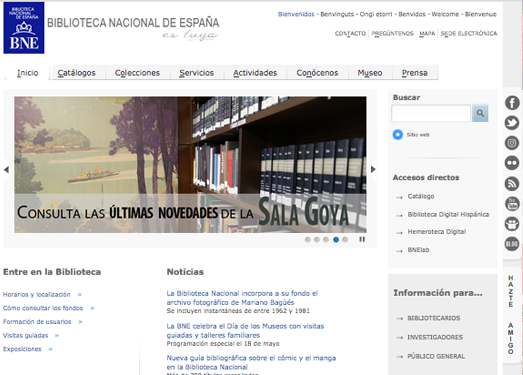Viewport: 523px width, 375px height.
Task: Open the BNE Facebook page icon
Action: tap(512, 103)
